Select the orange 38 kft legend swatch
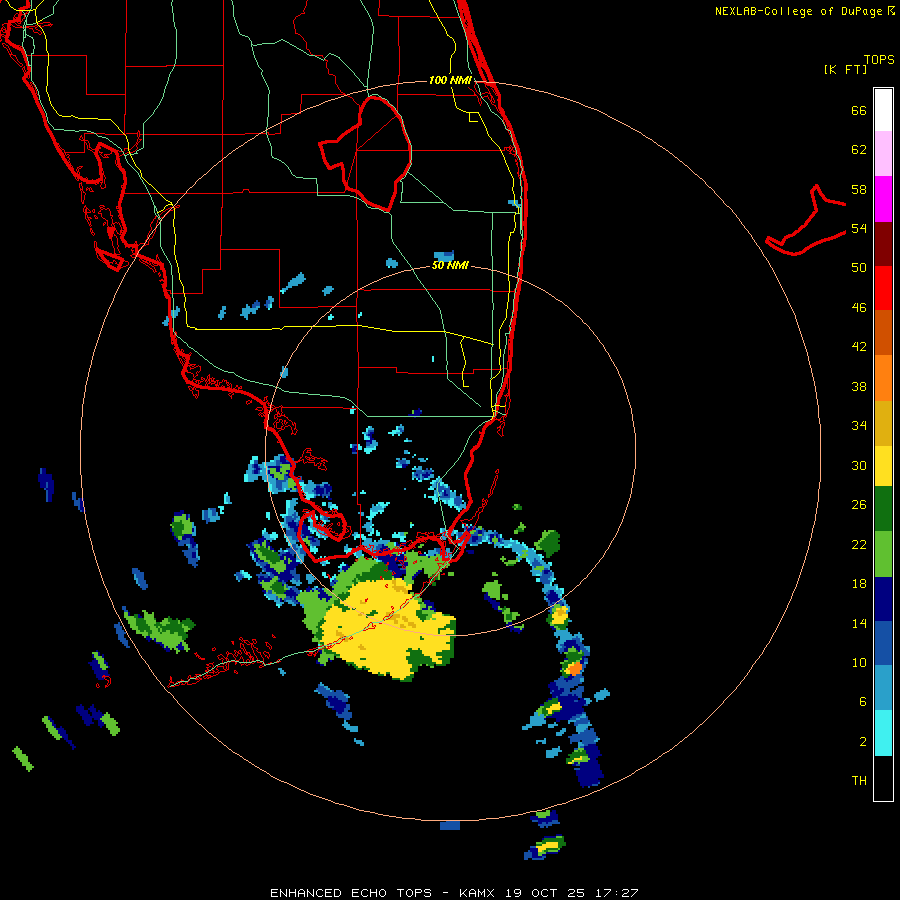This screenshot has width=900, height=900. (883, 378)
